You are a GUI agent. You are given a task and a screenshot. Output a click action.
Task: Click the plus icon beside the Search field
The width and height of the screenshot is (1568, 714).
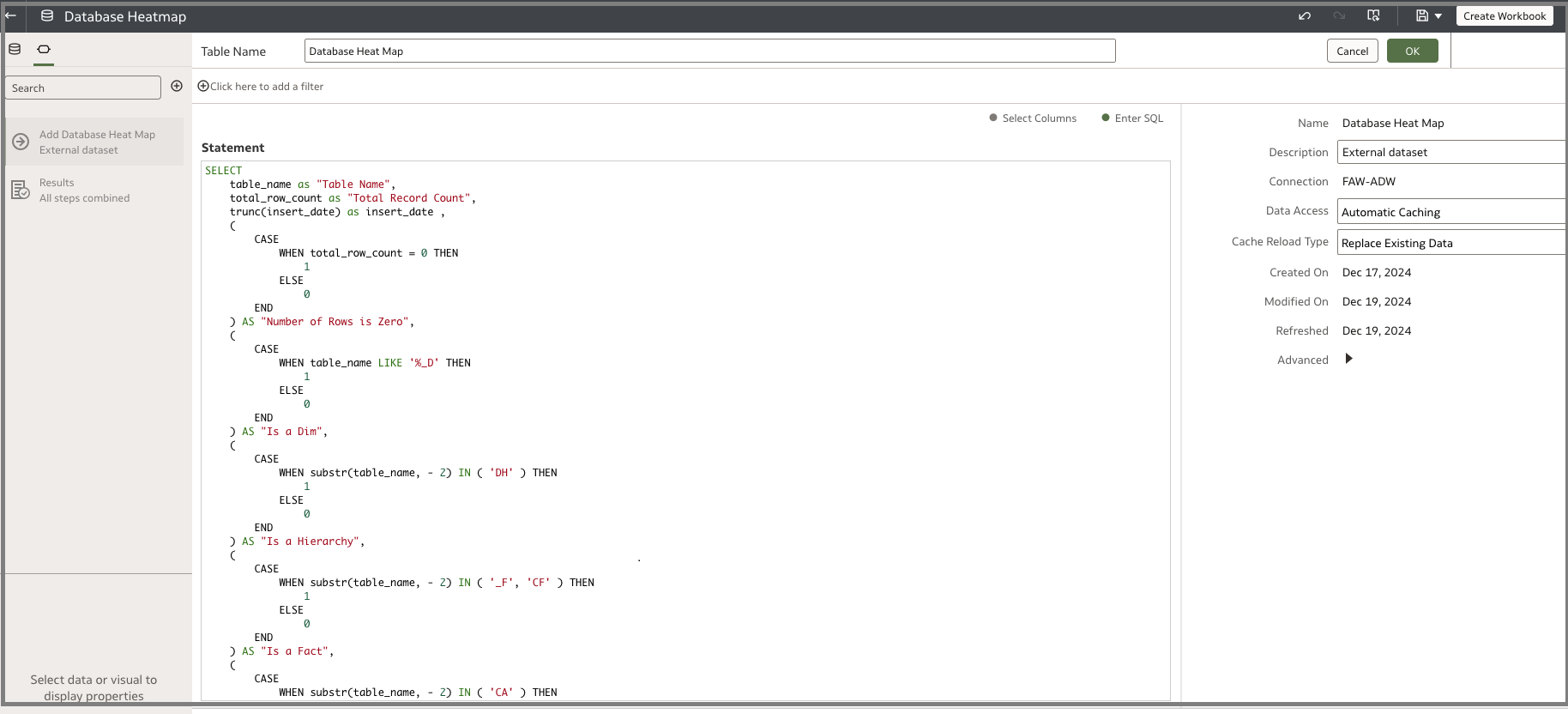177,86
